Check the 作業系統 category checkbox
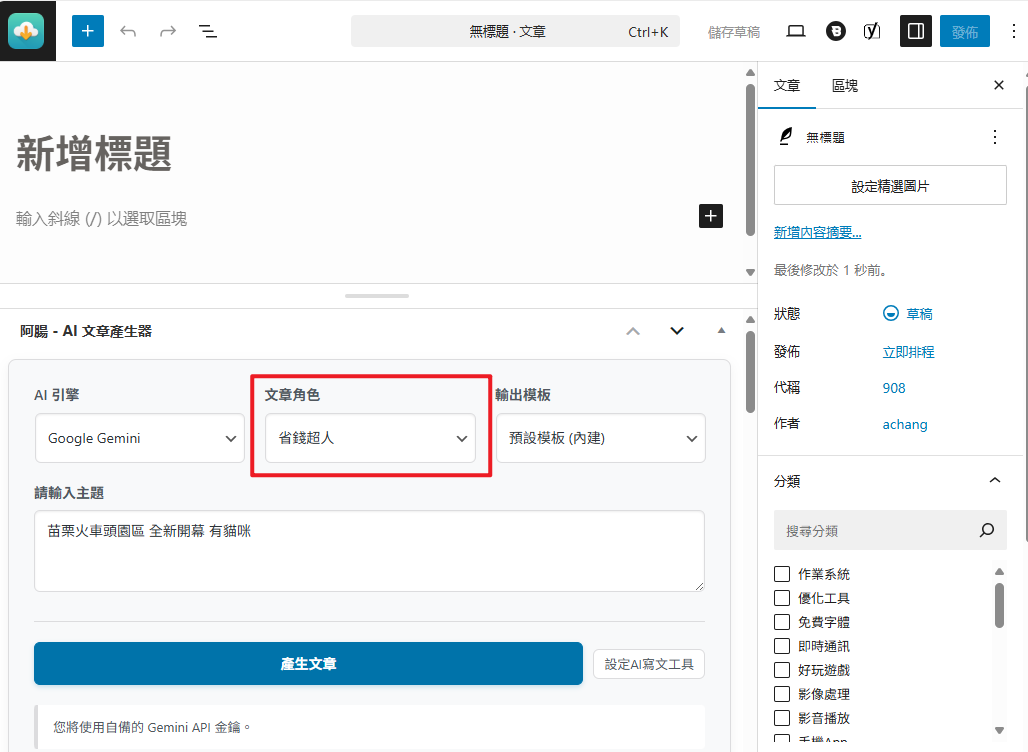 782,574
